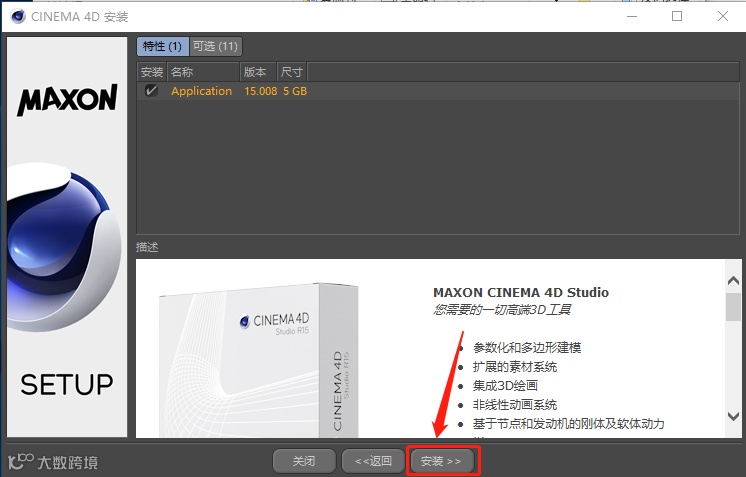This screenshot has width=746, height=477.
Task: Sort by the 名称 column header
Action: tap(203, 72)
